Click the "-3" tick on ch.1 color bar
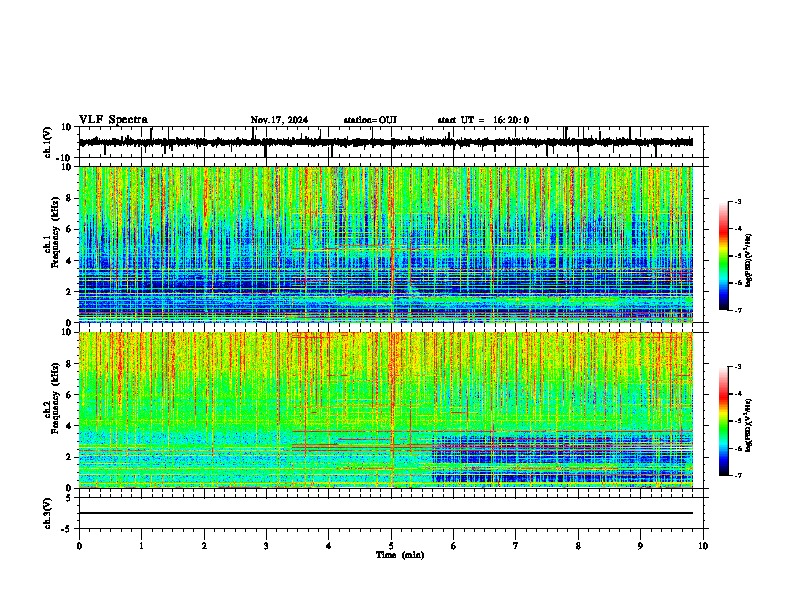This screenshot has width=792, height=612. coord(738,201)
